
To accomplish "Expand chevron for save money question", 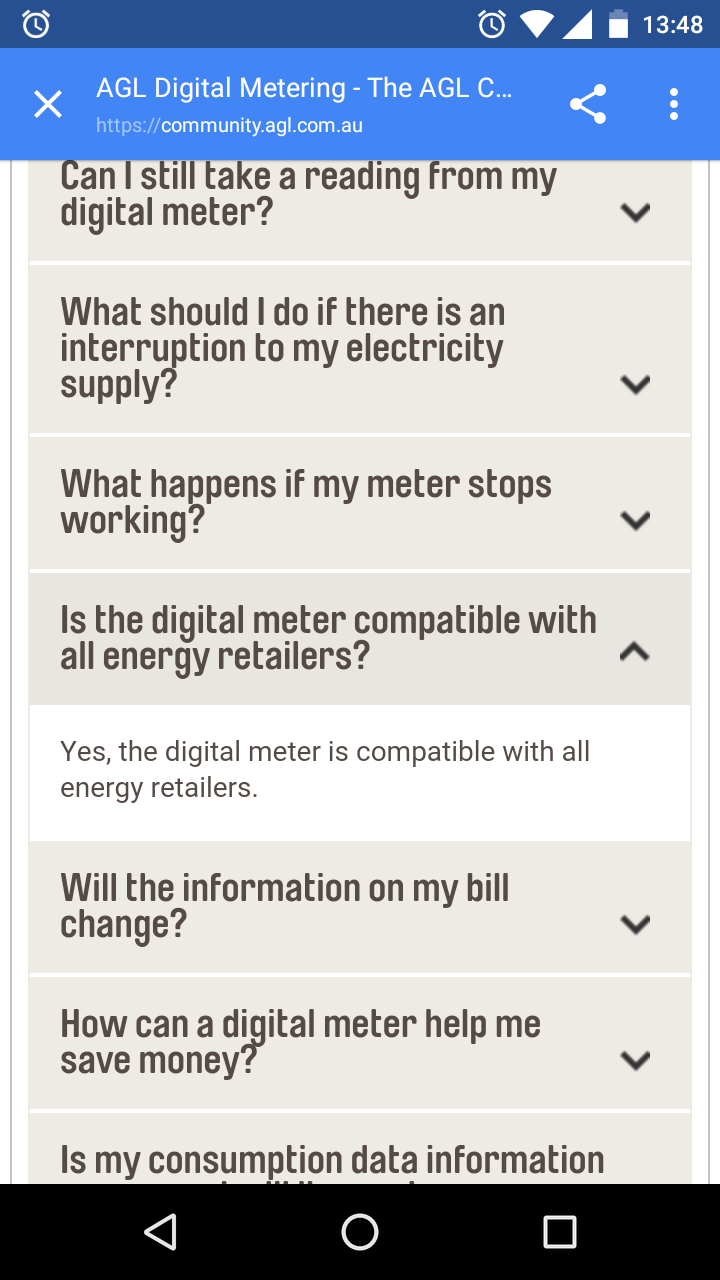I will (x=635, y=1060).
